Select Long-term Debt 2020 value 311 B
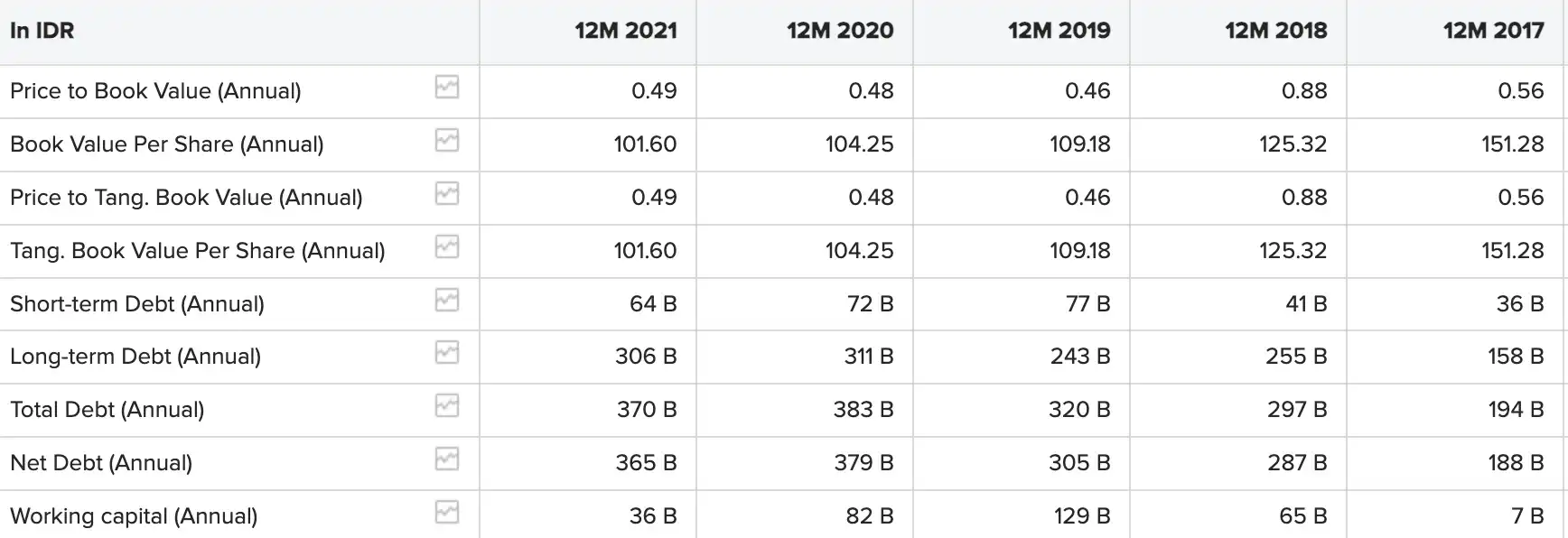This screenshot has height=538, width=1568. [869, 357]
